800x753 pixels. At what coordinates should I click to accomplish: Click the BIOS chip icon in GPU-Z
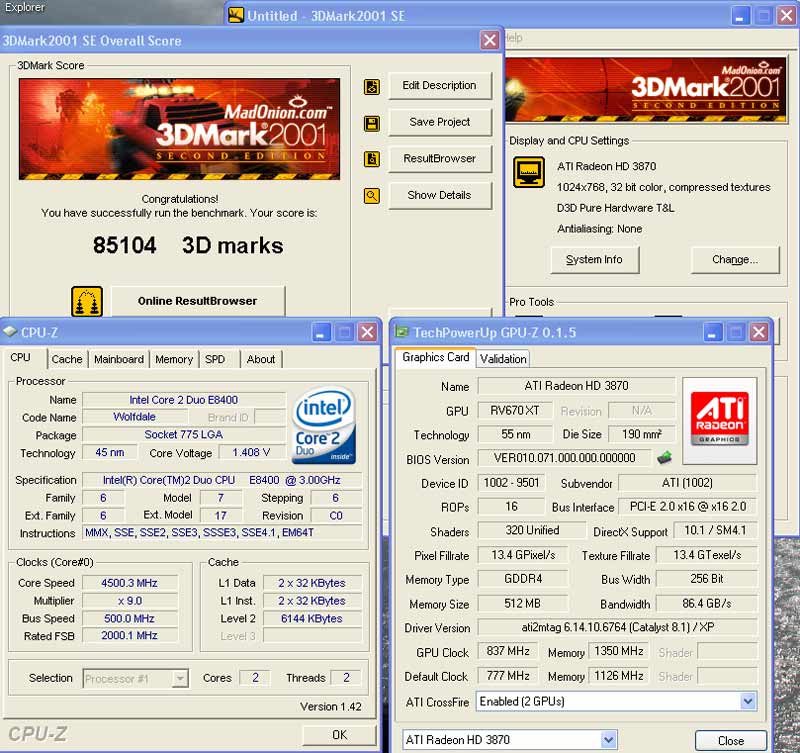point(664,457)
